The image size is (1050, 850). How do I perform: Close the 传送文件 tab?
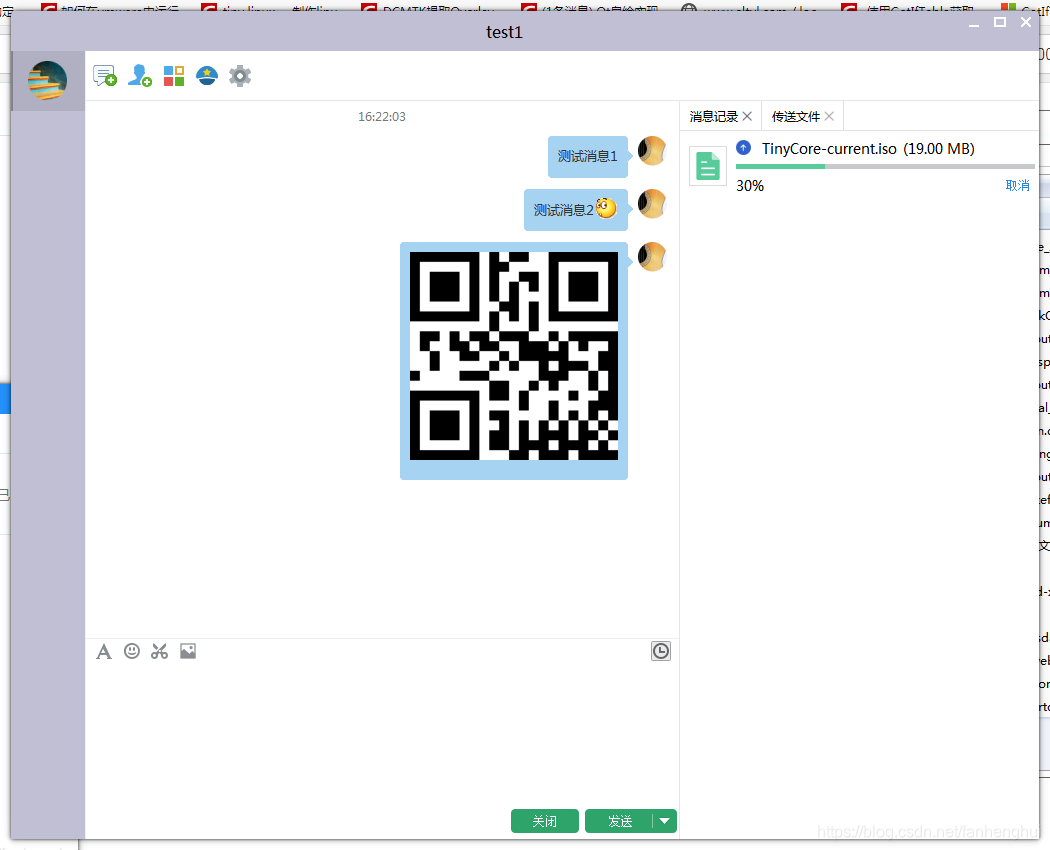(x=829, y=116)
